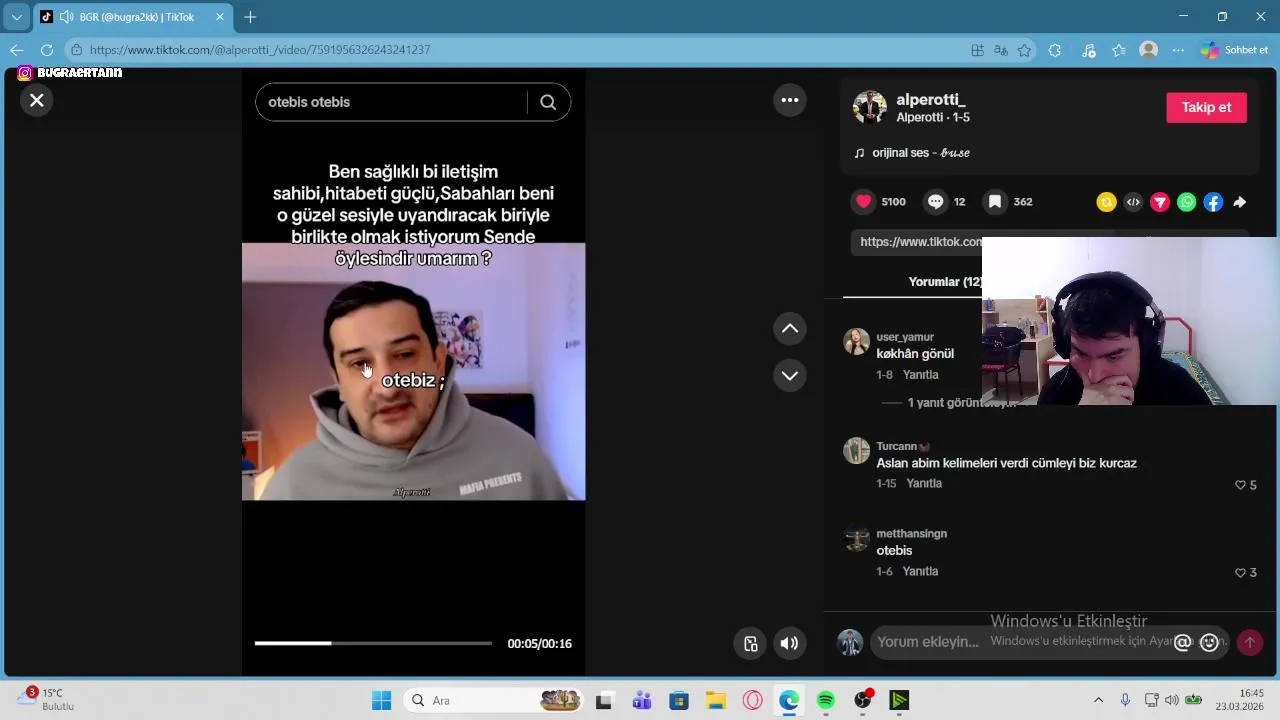Share the video to WhatsApp
Screen dimensions: 1280x720
(x=1186, y=202)
